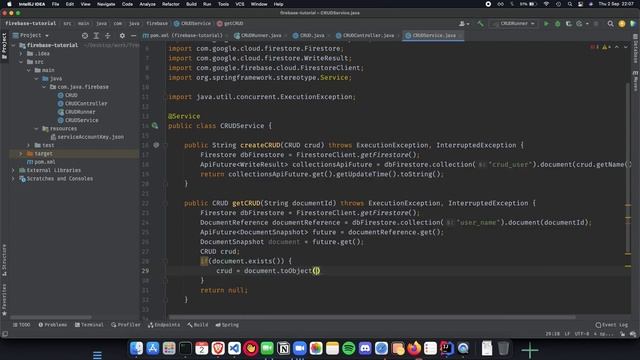Open Visual Studio Code from the Dock
Image resolution: width=640 pixels, height=360 pixels.
point(234,348)
